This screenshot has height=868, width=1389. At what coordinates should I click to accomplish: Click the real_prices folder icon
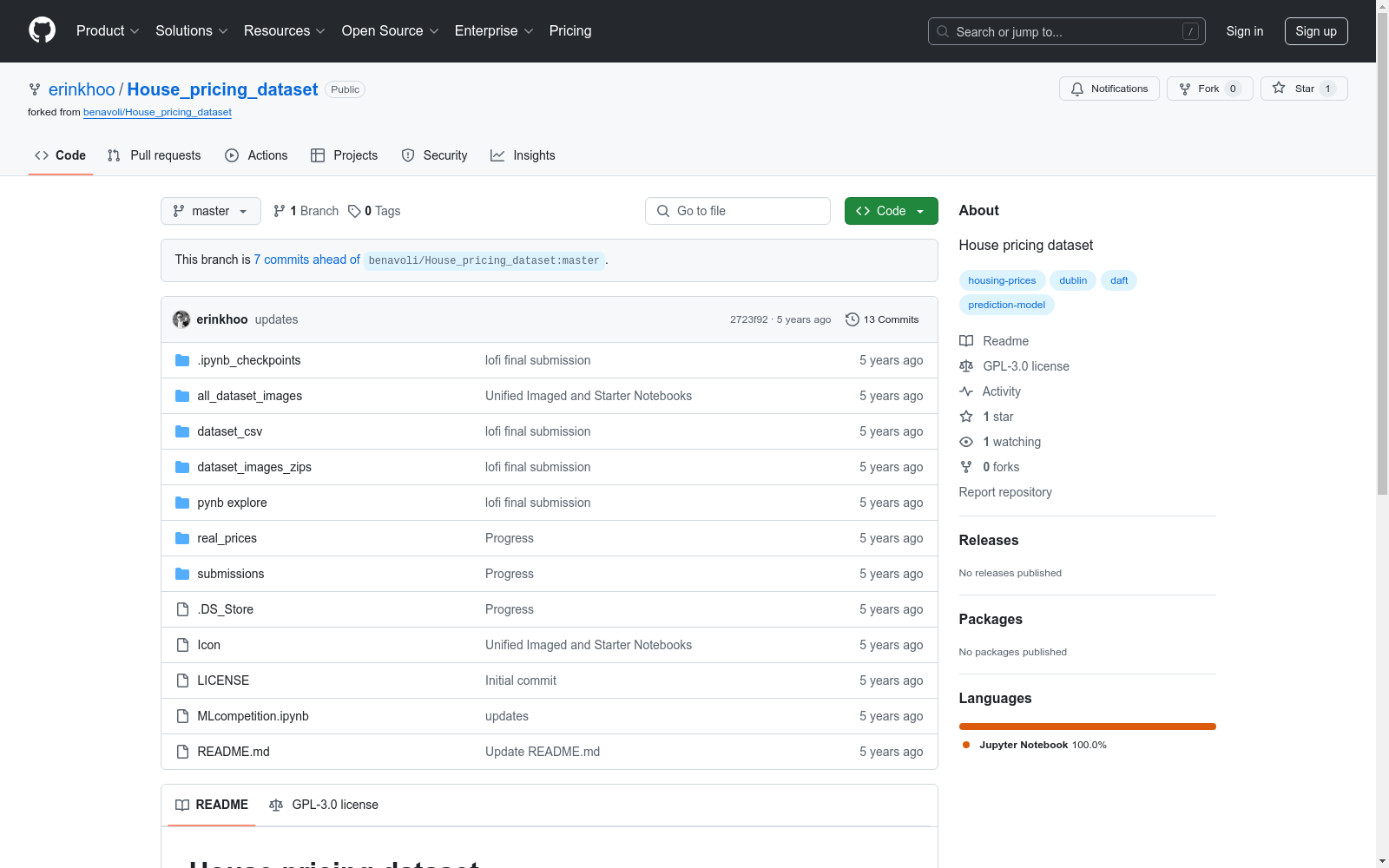click(x=182, y=538)
